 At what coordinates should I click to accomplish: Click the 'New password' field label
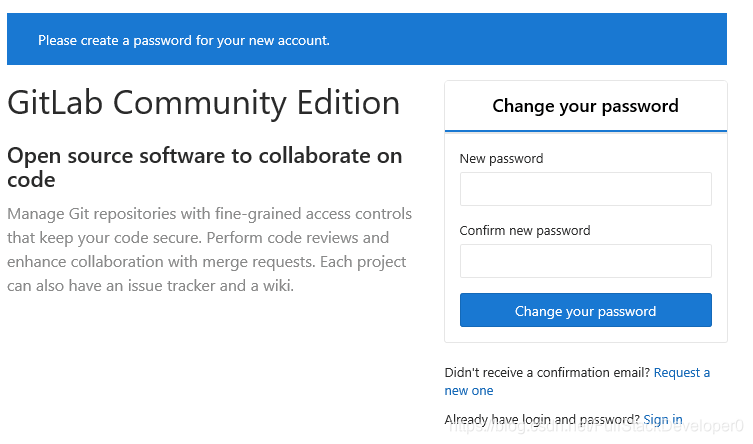pos(501,159)
